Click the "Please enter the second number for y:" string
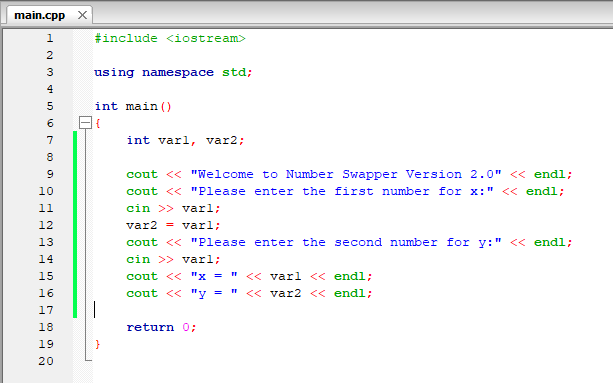The image size is (613, 383). (346, 242)
